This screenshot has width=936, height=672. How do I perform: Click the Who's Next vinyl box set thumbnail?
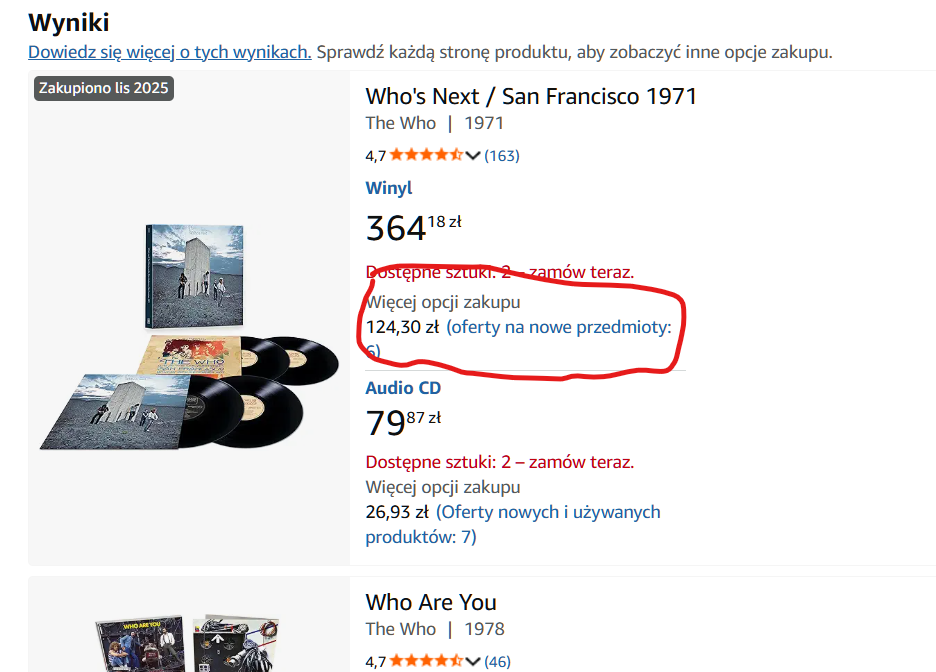point(190,335)
